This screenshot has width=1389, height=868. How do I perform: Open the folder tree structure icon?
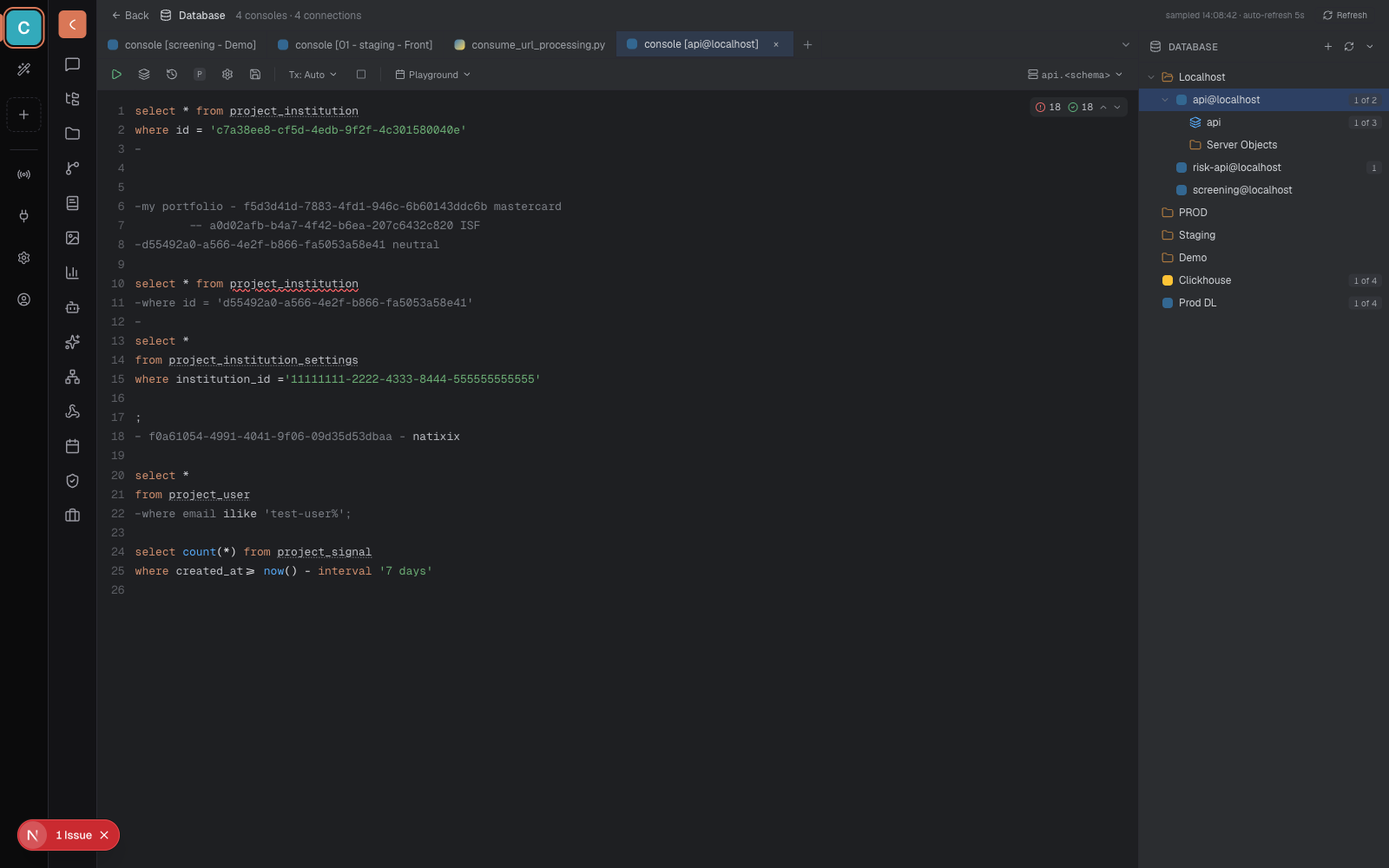pos(72,99)
